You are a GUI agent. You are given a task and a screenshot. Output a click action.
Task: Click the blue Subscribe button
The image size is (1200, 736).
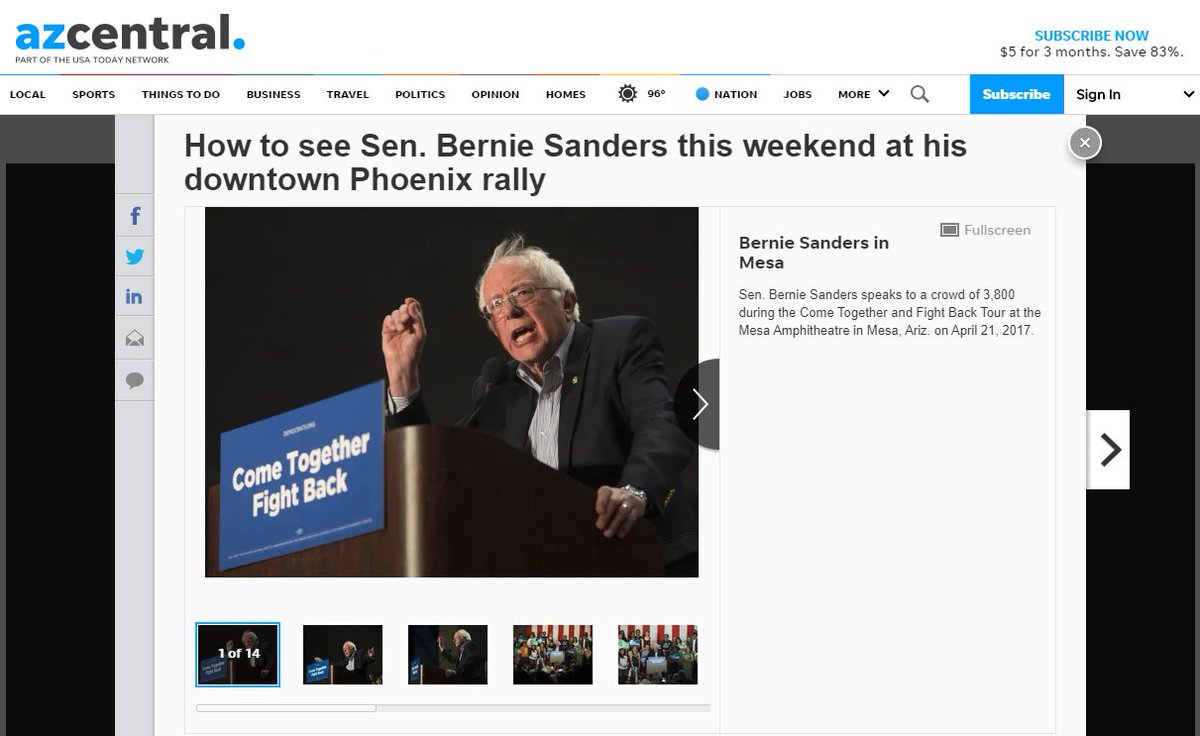pos(1016,94)
